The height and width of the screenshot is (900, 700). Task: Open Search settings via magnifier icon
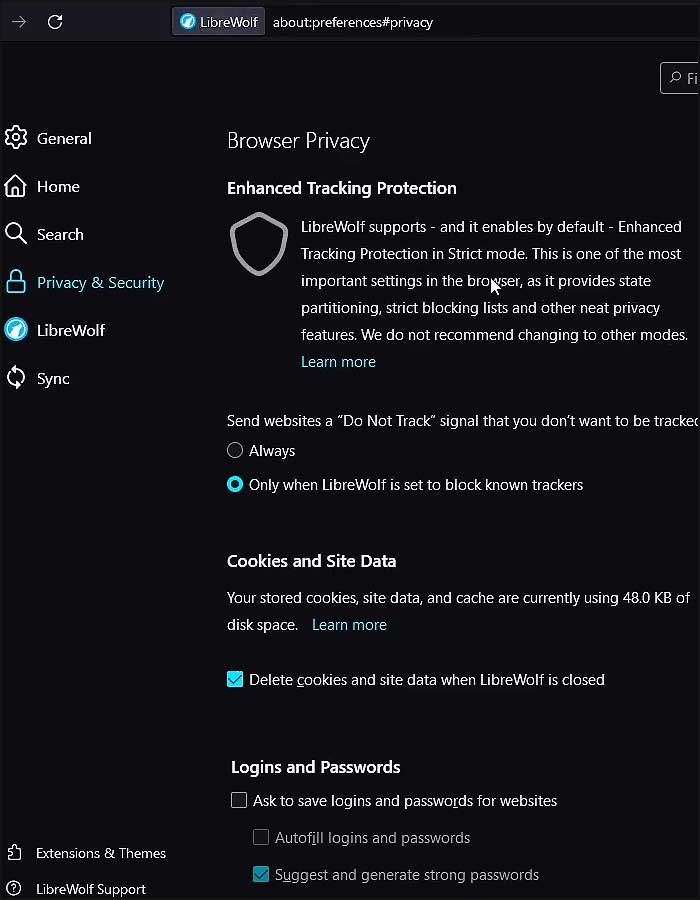click(x=15, y=234)
